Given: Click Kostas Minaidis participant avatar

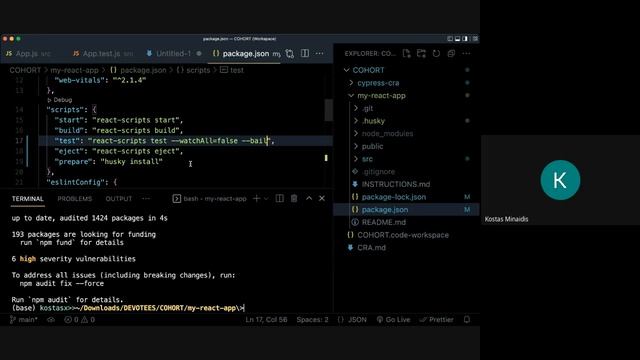Looking at the screenshot, I should coord(560,180).
